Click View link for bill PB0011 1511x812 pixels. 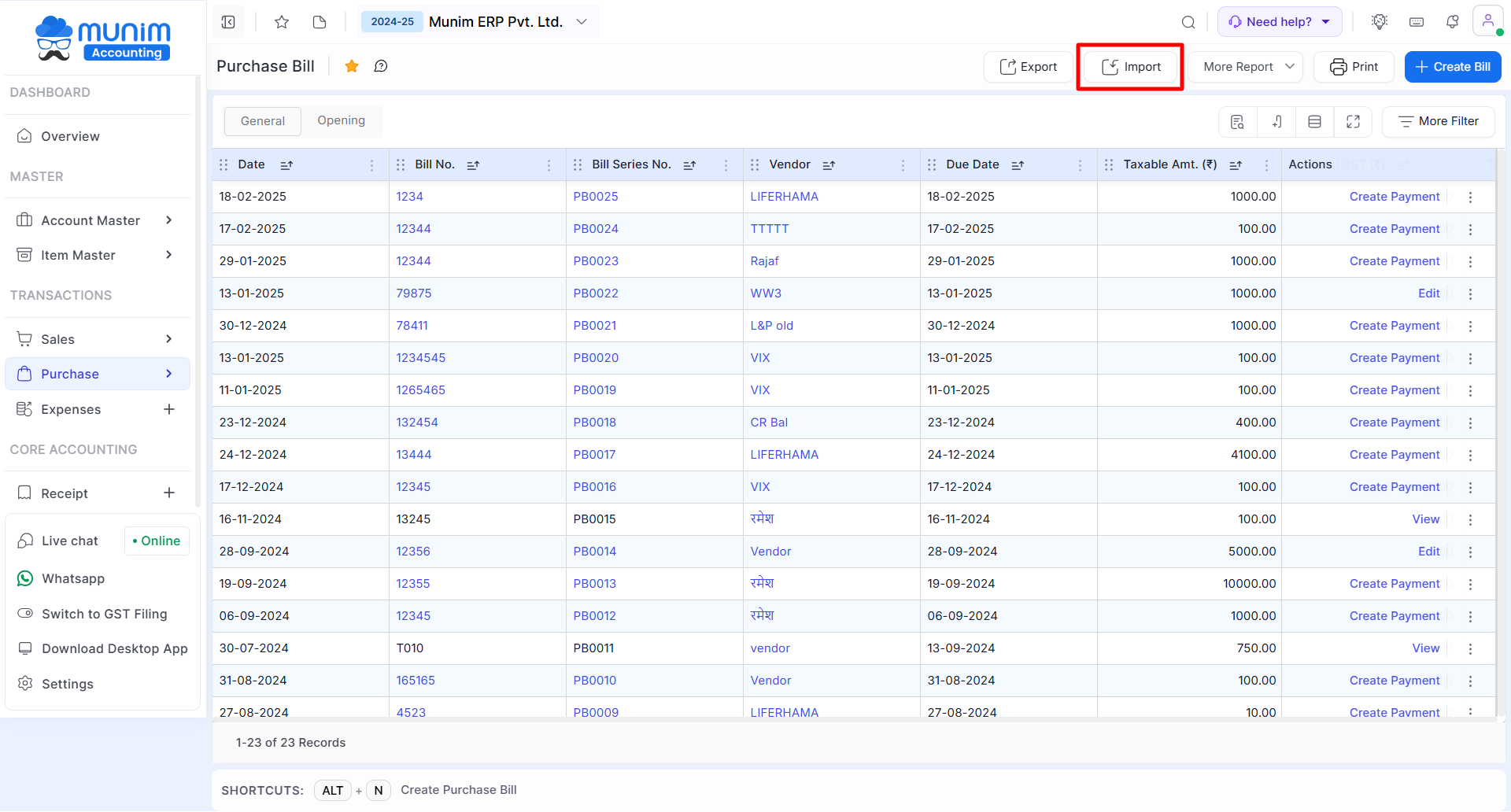[x=1425, y=648]
